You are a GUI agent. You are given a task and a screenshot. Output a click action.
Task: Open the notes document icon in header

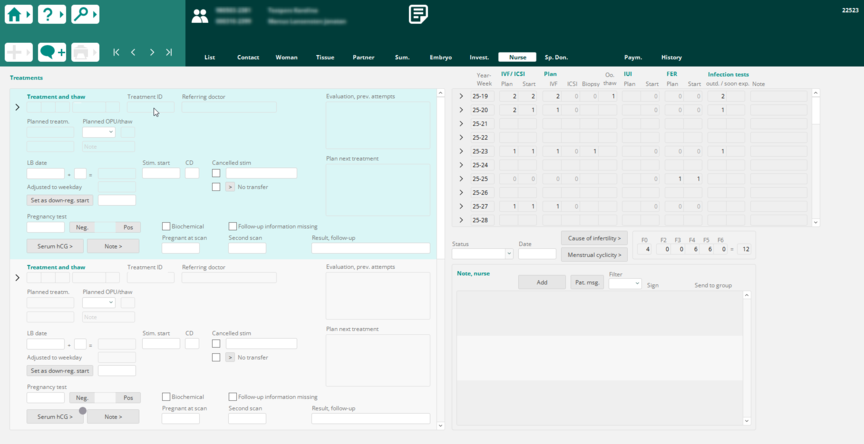tap(418, 14)
